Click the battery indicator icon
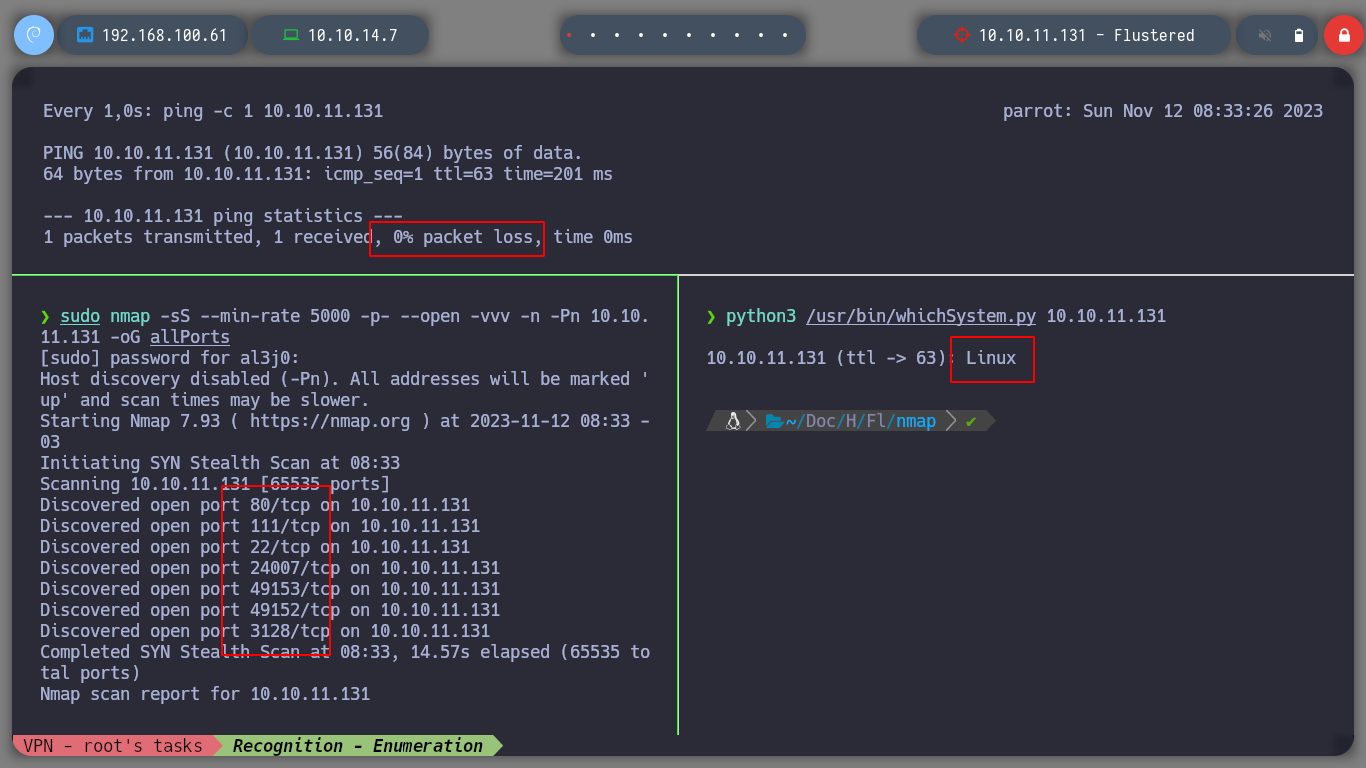Screen dimensions: 1366x768 pyautogui.click(x=1299, y=35)
